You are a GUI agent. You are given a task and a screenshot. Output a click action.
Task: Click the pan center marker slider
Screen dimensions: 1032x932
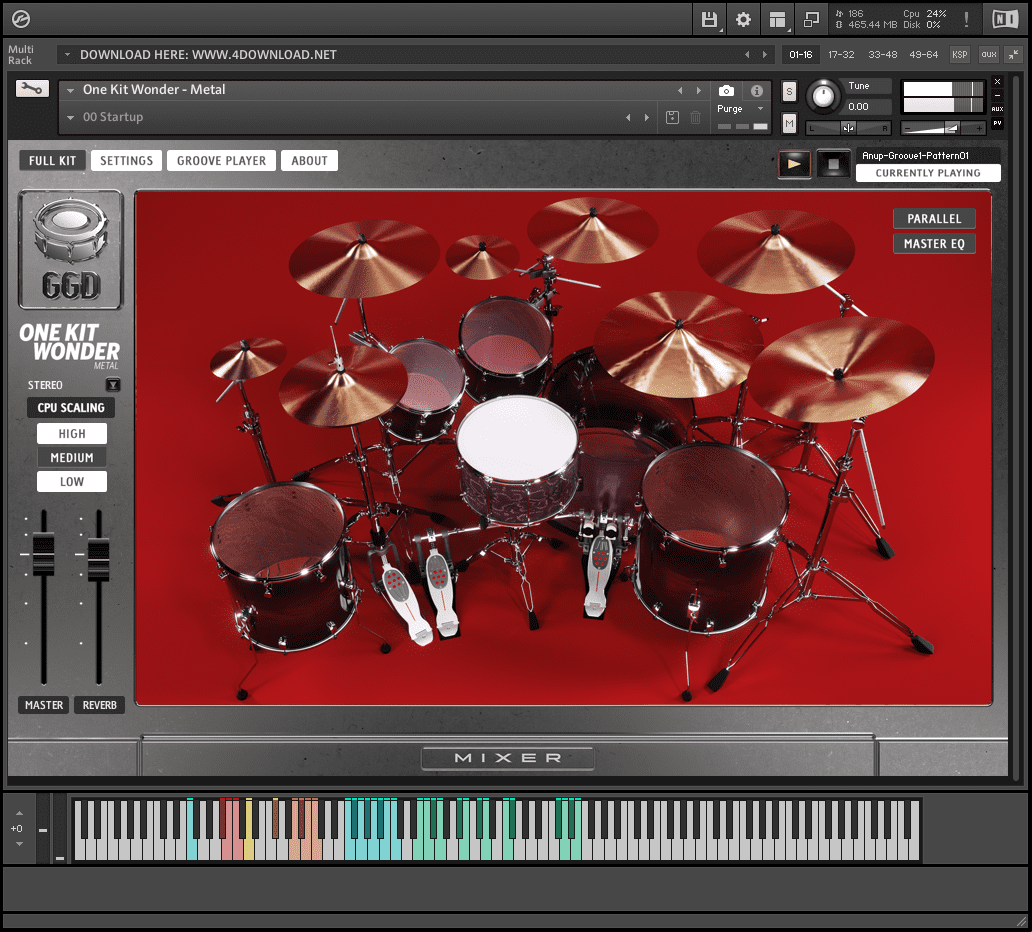(x=848, y=128)
